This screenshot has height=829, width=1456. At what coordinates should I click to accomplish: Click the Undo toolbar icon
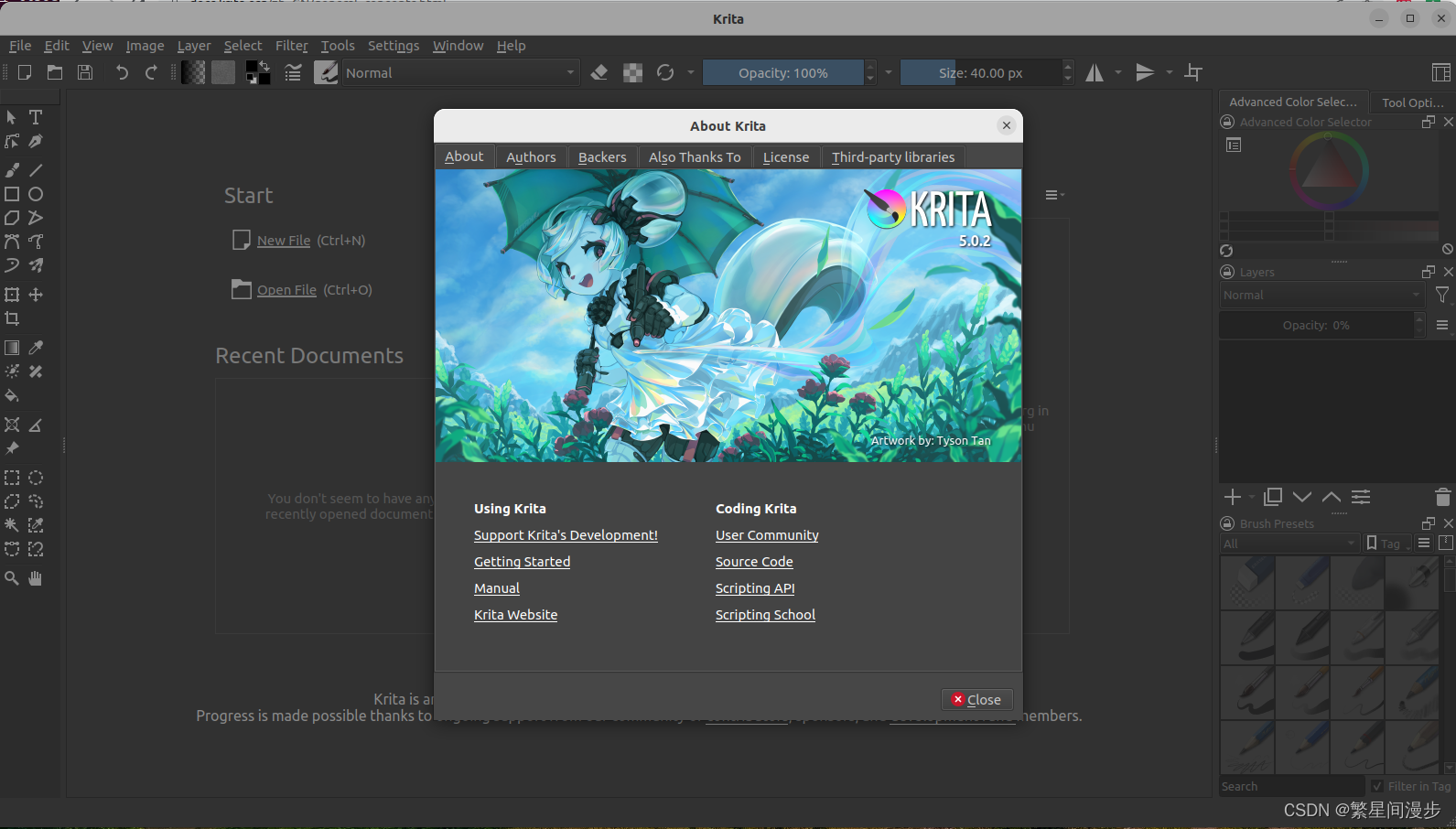click(122, 72)
